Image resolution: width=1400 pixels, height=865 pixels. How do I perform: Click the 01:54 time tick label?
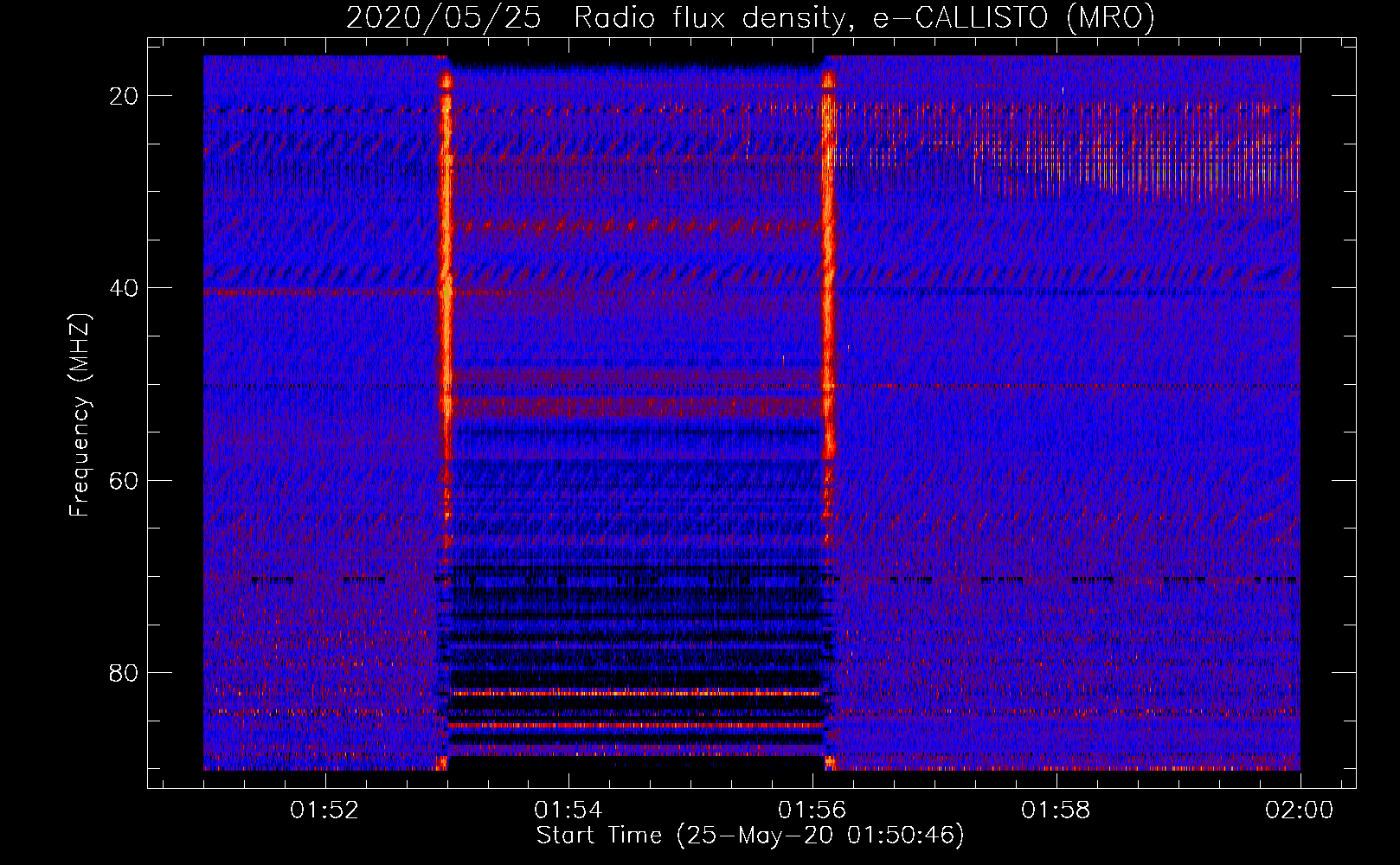pos(568,810)
